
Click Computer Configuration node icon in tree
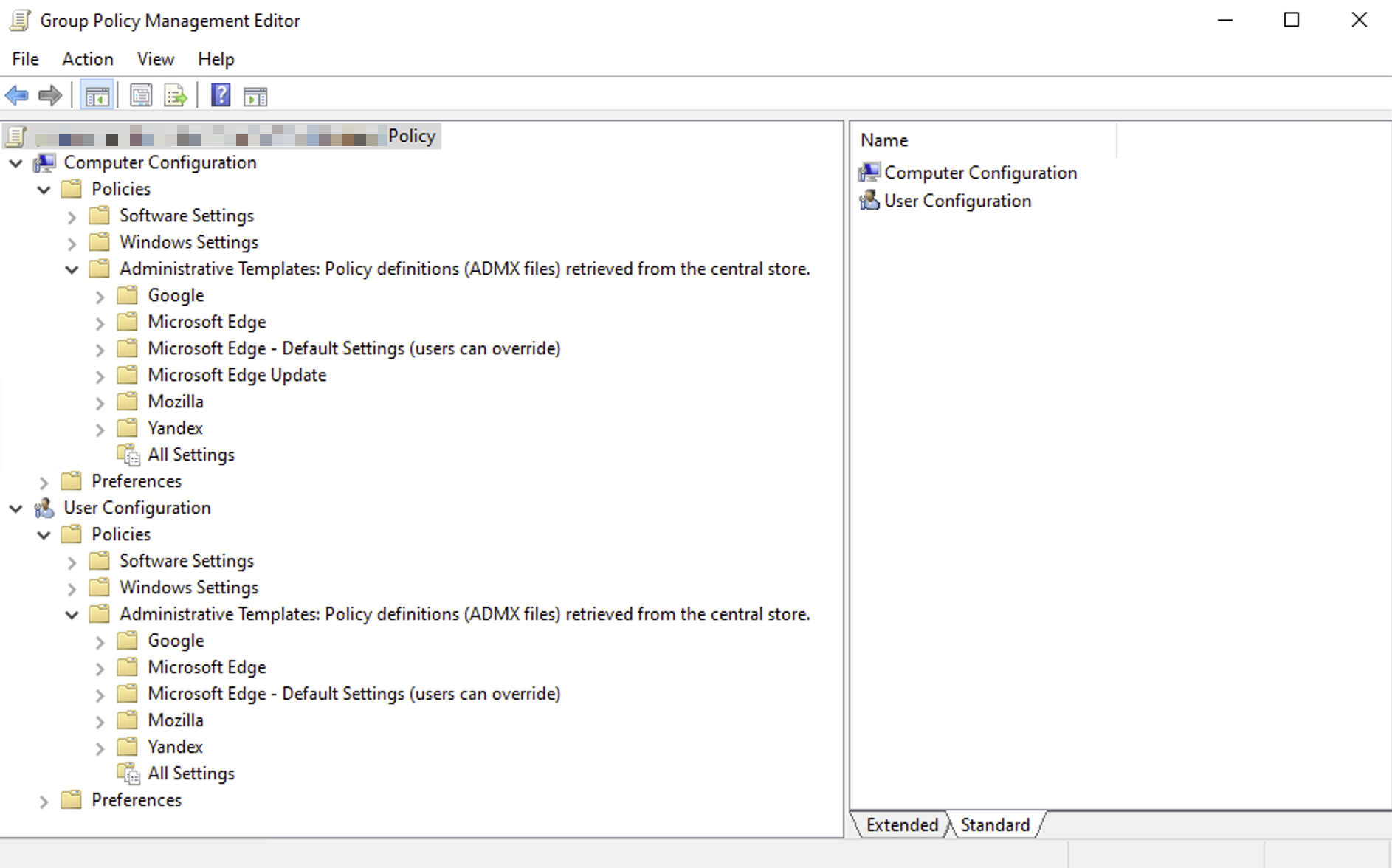pyautogui.click(x=44, y=163)
